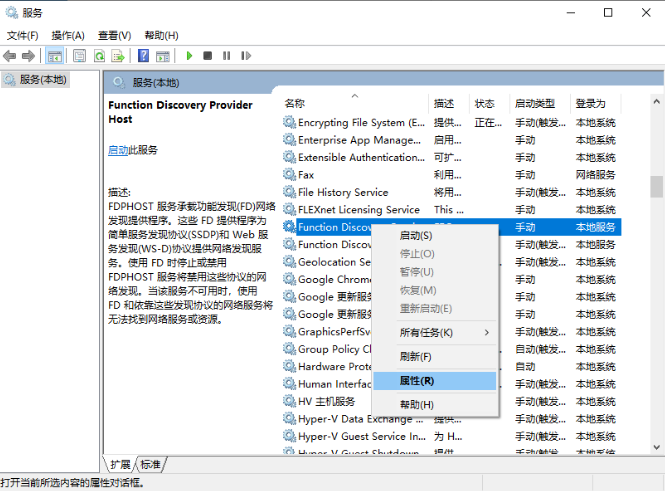Click gear icon beside HV 主机服务
665x491 pixels.
[289, 401]
